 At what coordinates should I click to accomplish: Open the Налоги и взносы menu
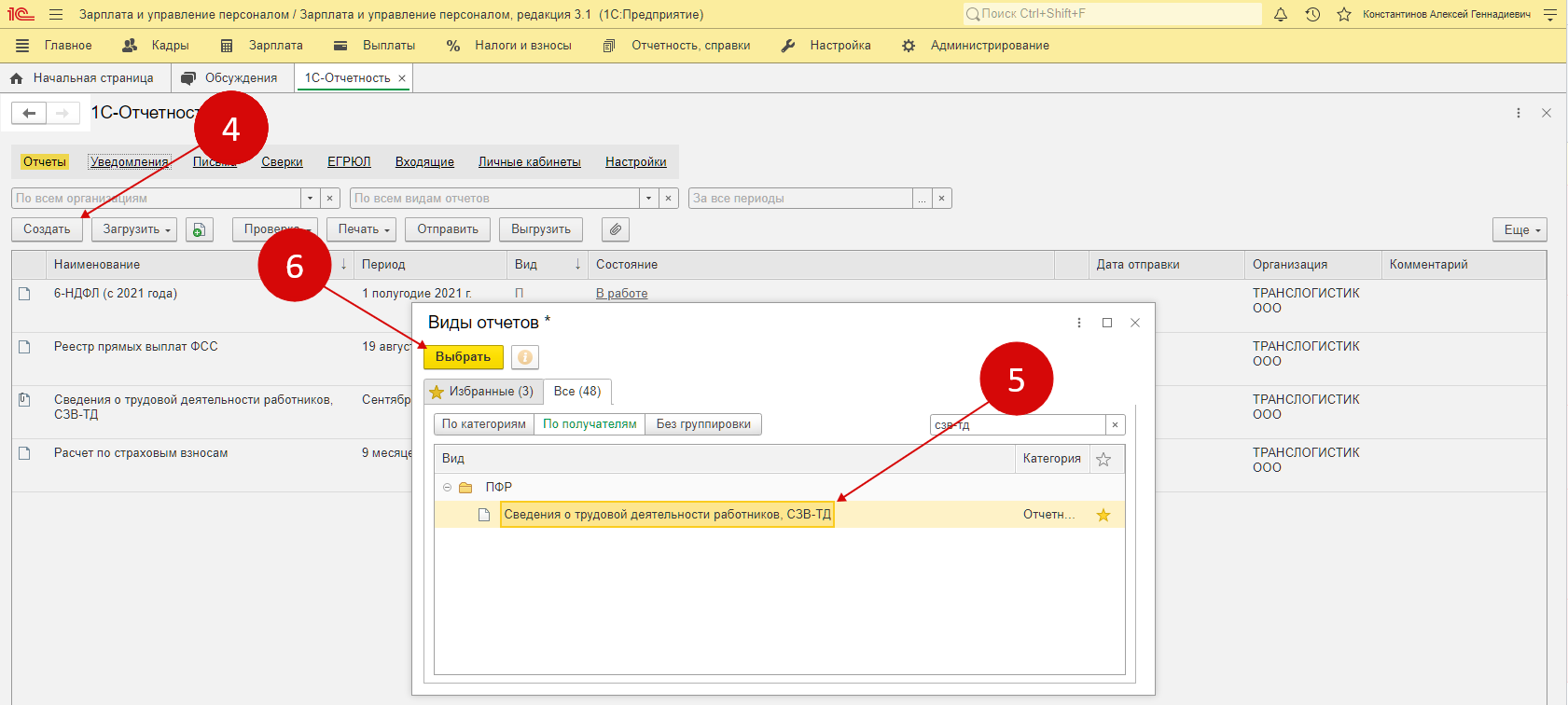pyautogui.click(x=523, y=46)
